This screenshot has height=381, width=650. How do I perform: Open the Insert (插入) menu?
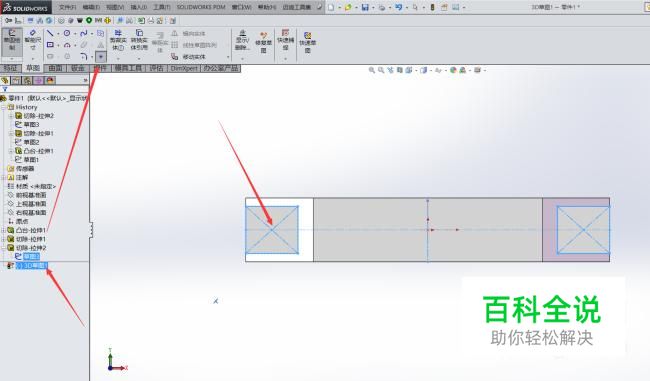coord(138,7)
